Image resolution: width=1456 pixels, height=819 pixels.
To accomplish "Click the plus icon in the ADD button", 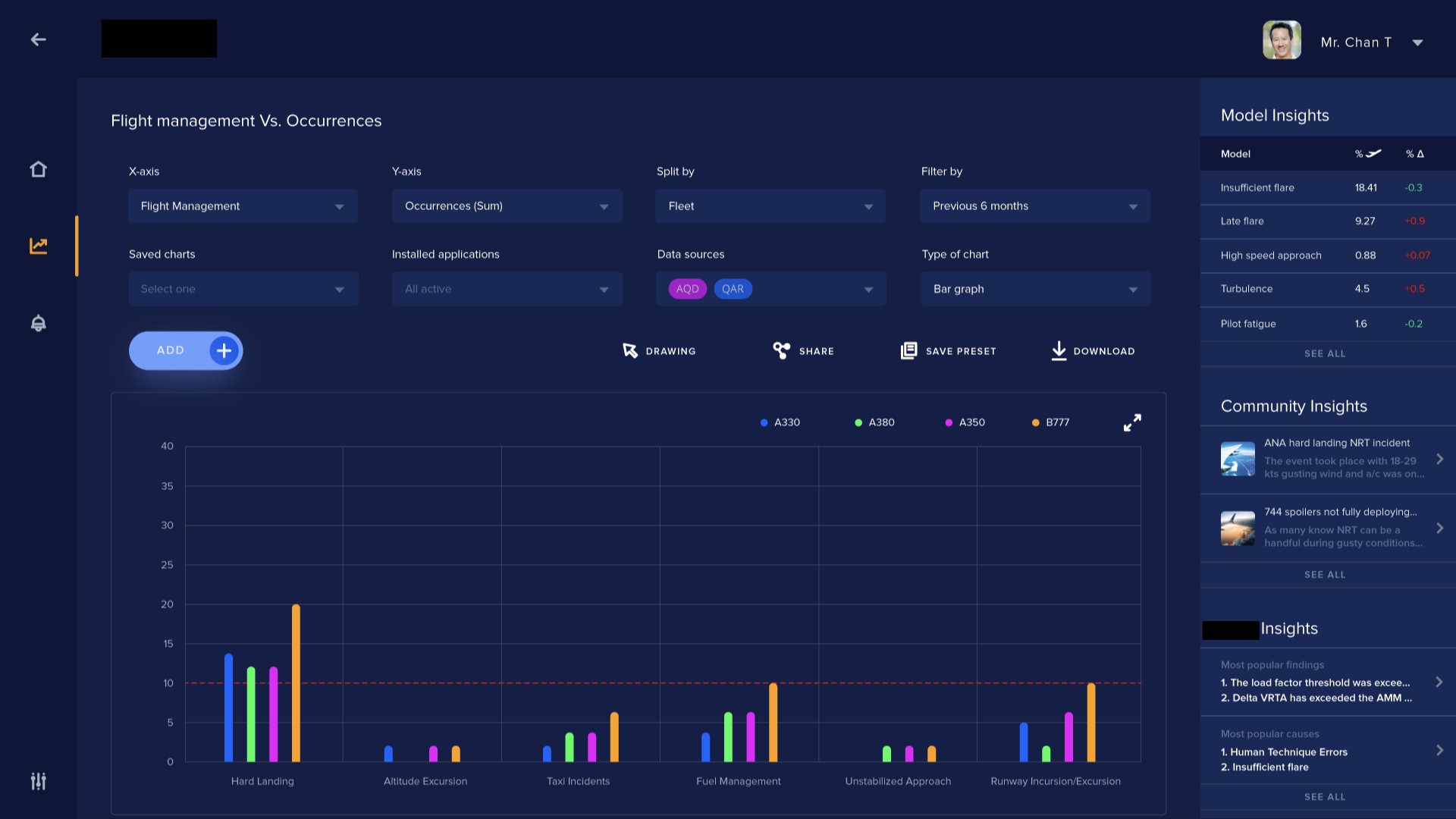I will pyautogui.click(x=224, y=350).
